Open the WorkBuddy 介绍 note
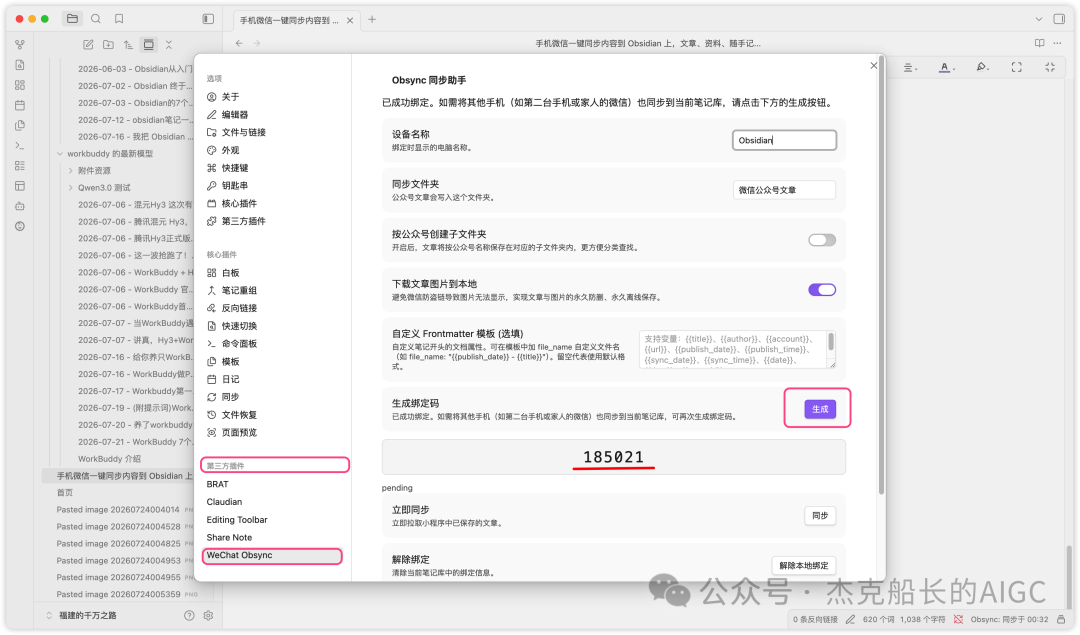This screenshot has height=635, width=1080. 109,459
